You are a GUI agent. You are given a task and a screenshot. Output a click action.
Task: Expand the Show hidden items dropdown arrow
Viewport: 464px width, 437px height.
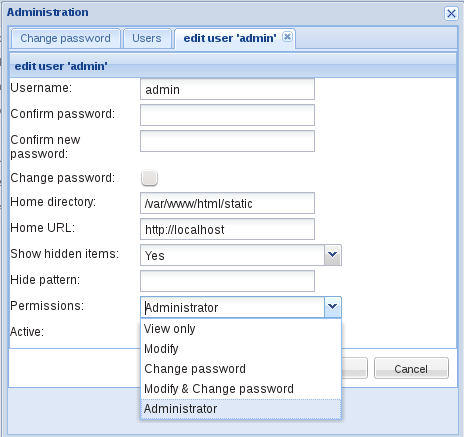click(x=333, y=255)
